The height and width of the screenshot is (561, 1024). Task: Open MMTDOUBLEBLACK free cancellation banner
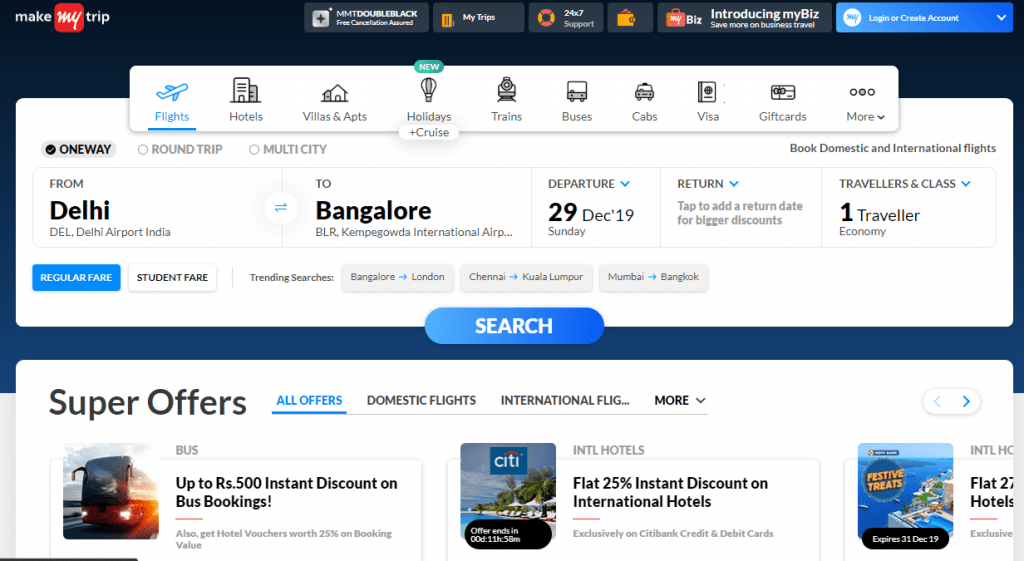click(366, 18)
